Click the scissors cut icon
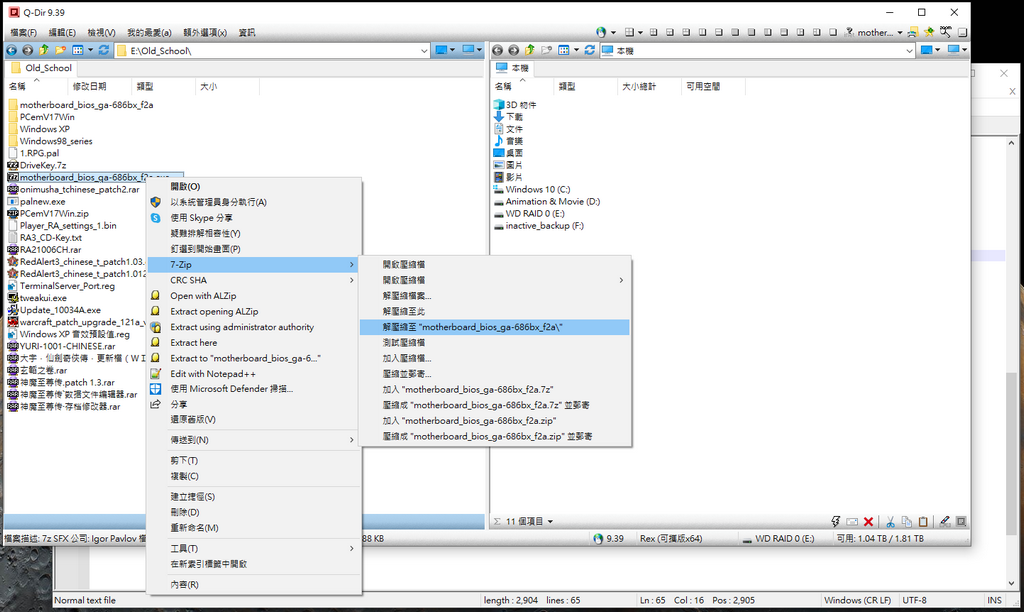This screenshot has width=1024, height=612. 889,521
